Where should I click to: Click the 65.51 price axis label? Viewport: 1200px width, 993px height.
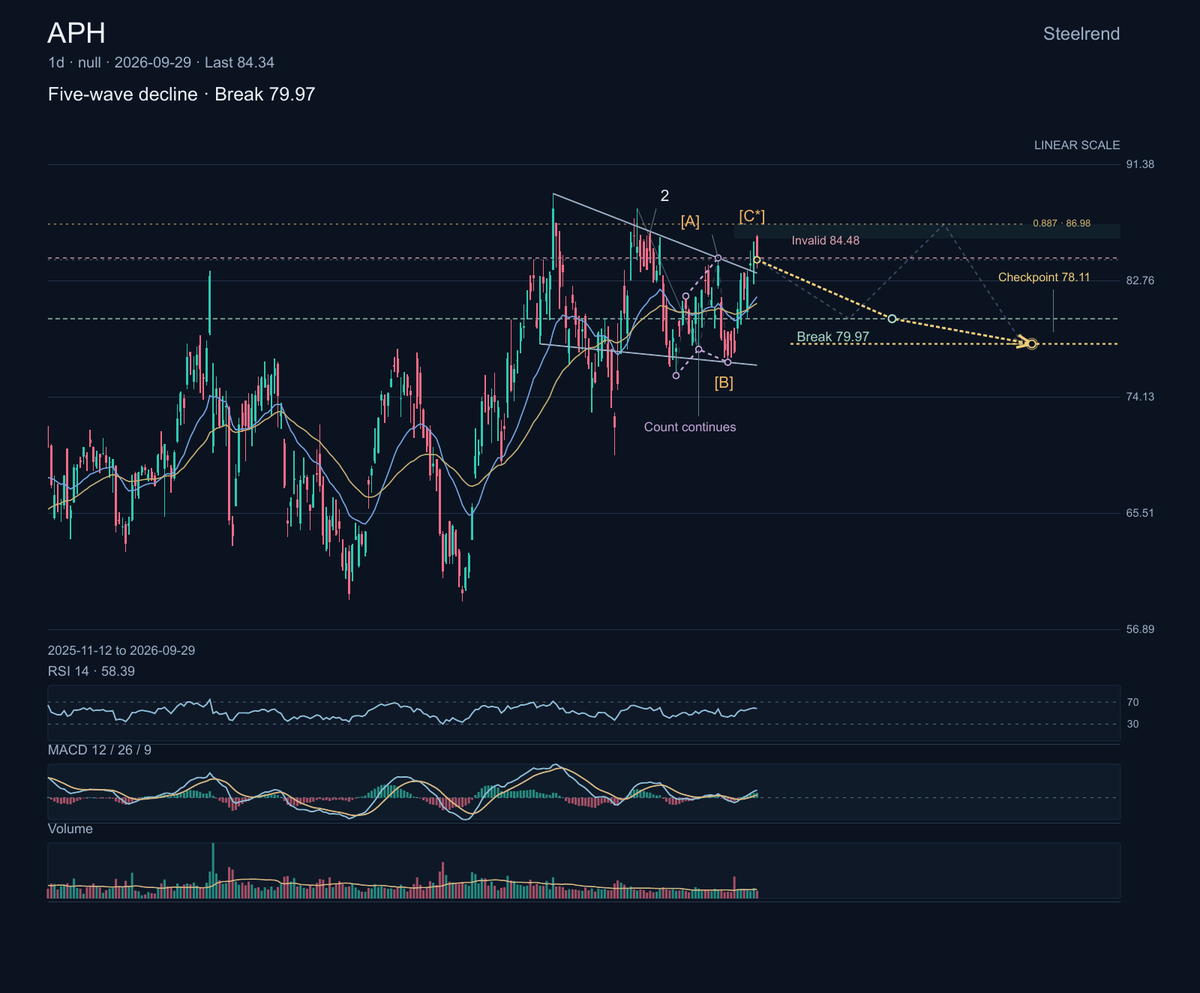tap(1140, 513)
